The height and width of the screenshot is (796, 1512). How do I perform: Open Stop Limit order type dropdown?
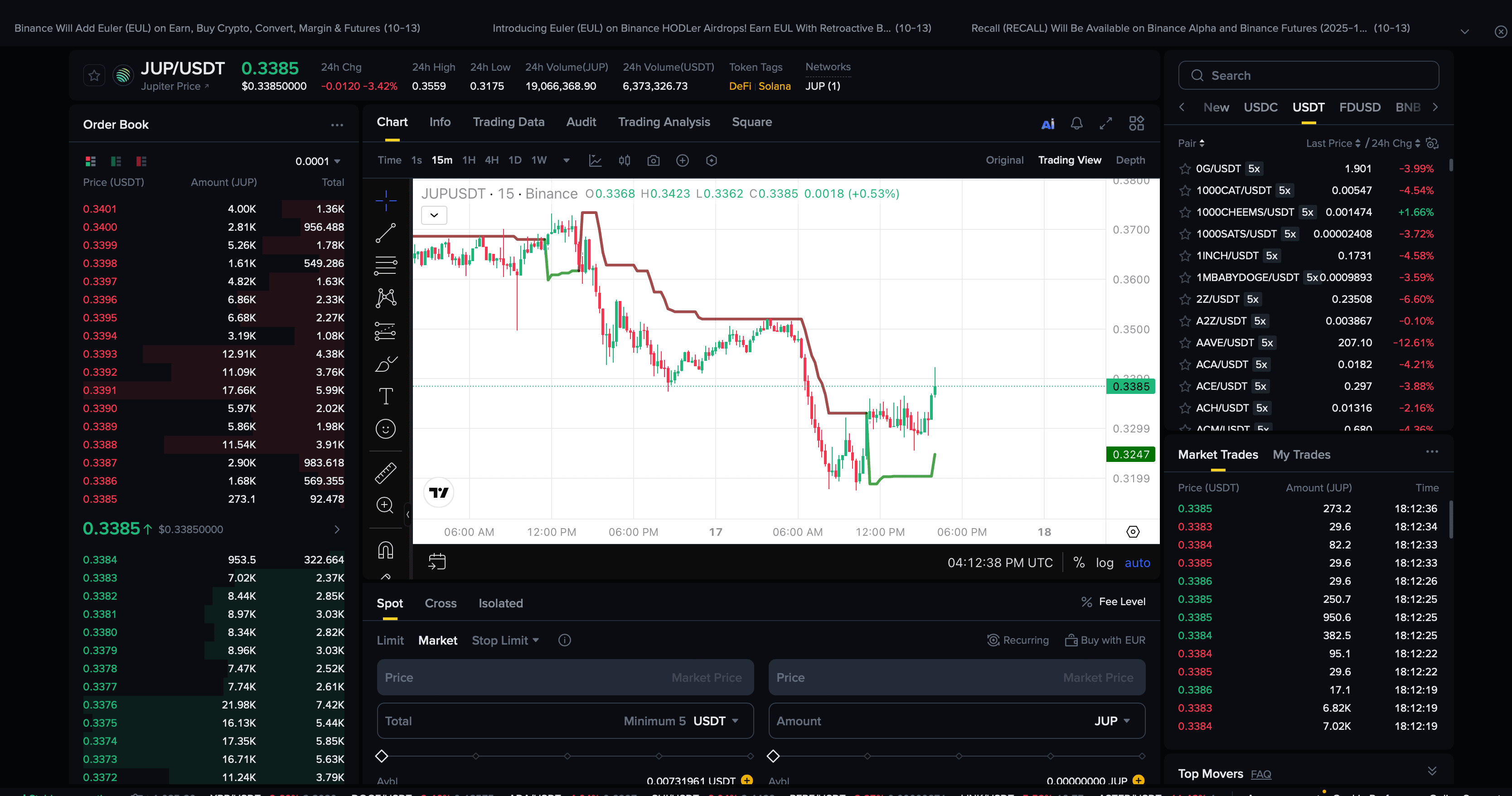(505, 641)
